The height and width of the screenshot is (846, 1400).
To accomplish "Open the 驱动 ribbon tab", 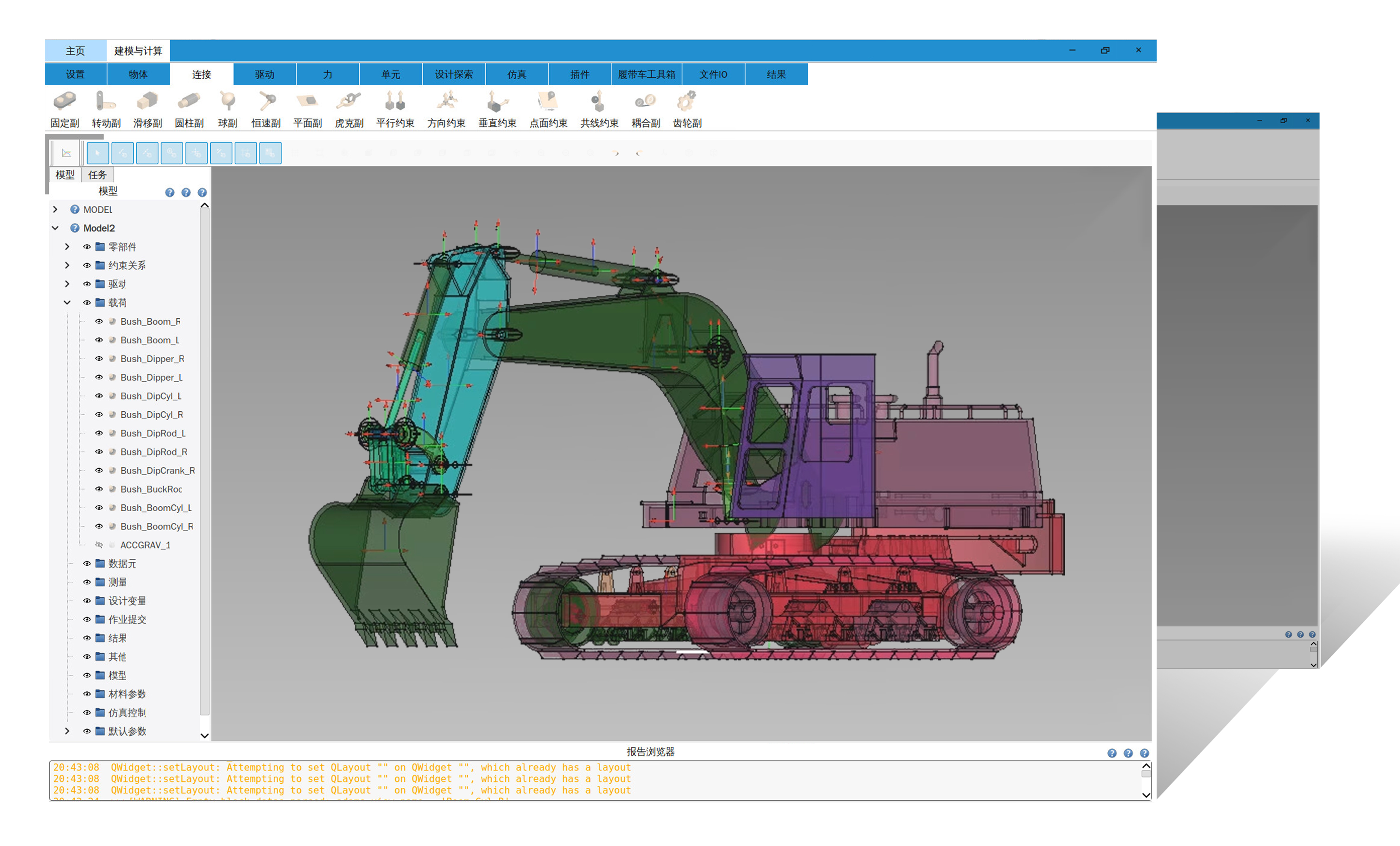I will pos(264,74).
